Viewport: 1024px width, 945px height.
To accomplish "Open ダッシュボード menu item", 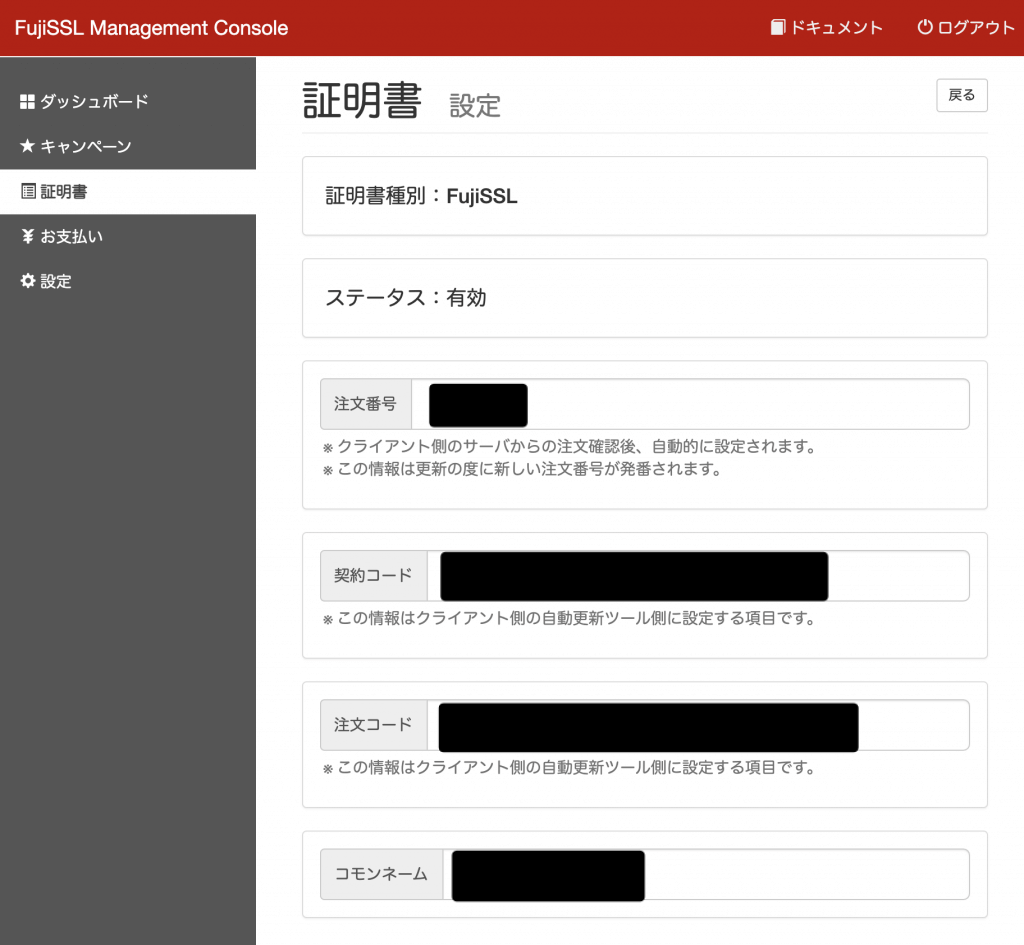I will tap(128, 101).
